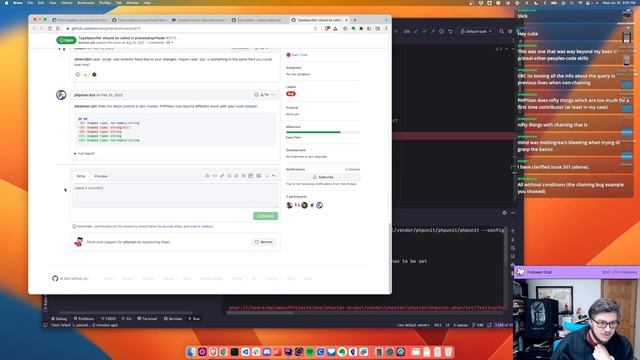The height and width of the screenshot is (360, 640).
Task: Open the Git tool window in the IDE
Action: tap(127, 318)
